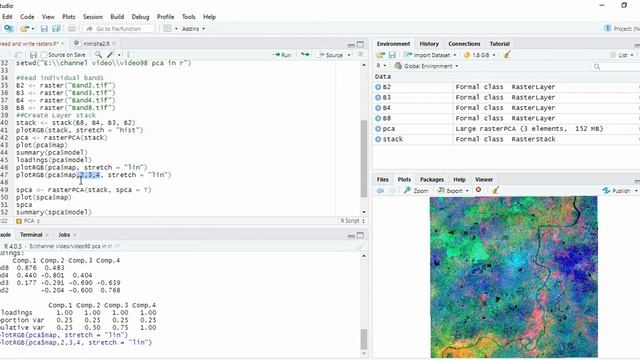The image size is (640, 360).
Task: Change the R Script file type selector
Action: pyautogui.click(x=352, y=221)
